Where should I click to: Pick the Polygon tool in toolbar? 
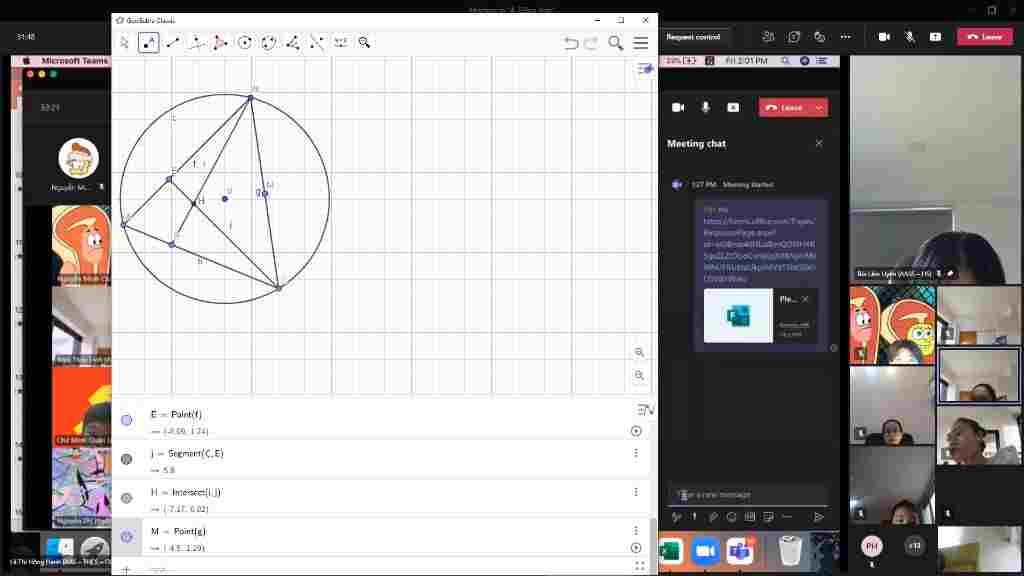click(x=220, y=42)
